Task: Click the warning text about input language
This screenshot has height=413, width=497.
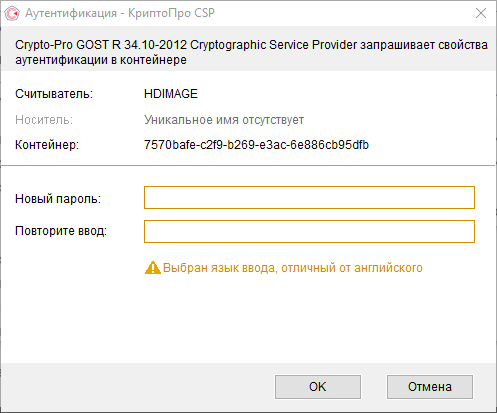Action: (x=293, y=268)
